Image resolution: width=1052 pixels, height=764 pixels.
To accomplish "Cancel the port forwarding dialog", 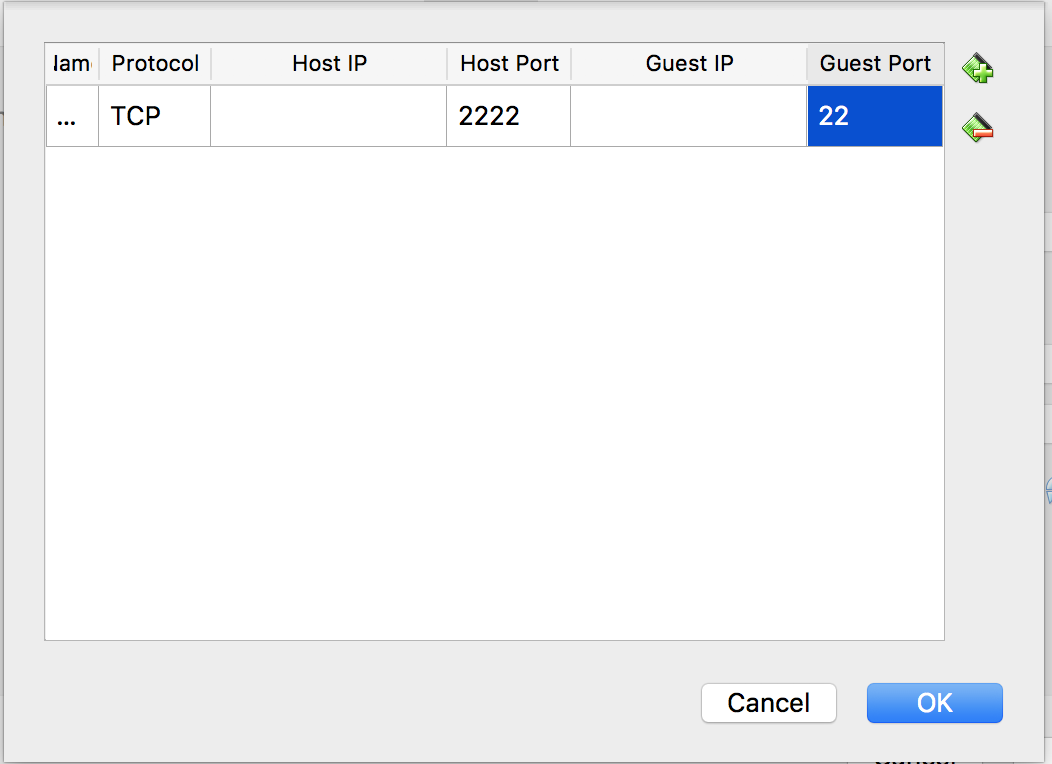I will point(769,703).
